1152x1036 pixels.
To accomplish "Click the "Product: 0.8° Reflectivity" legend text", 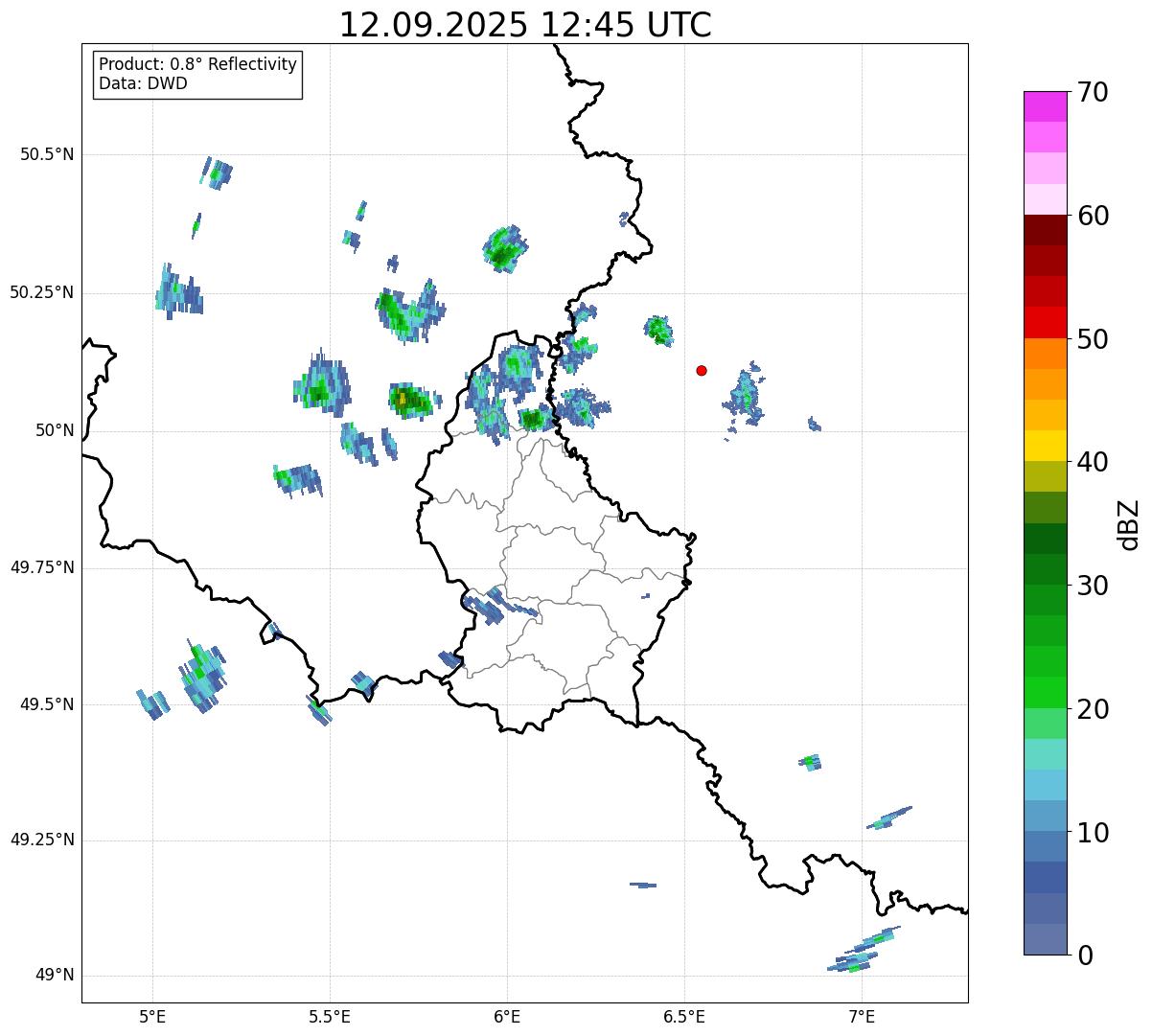I will (197, 64).
